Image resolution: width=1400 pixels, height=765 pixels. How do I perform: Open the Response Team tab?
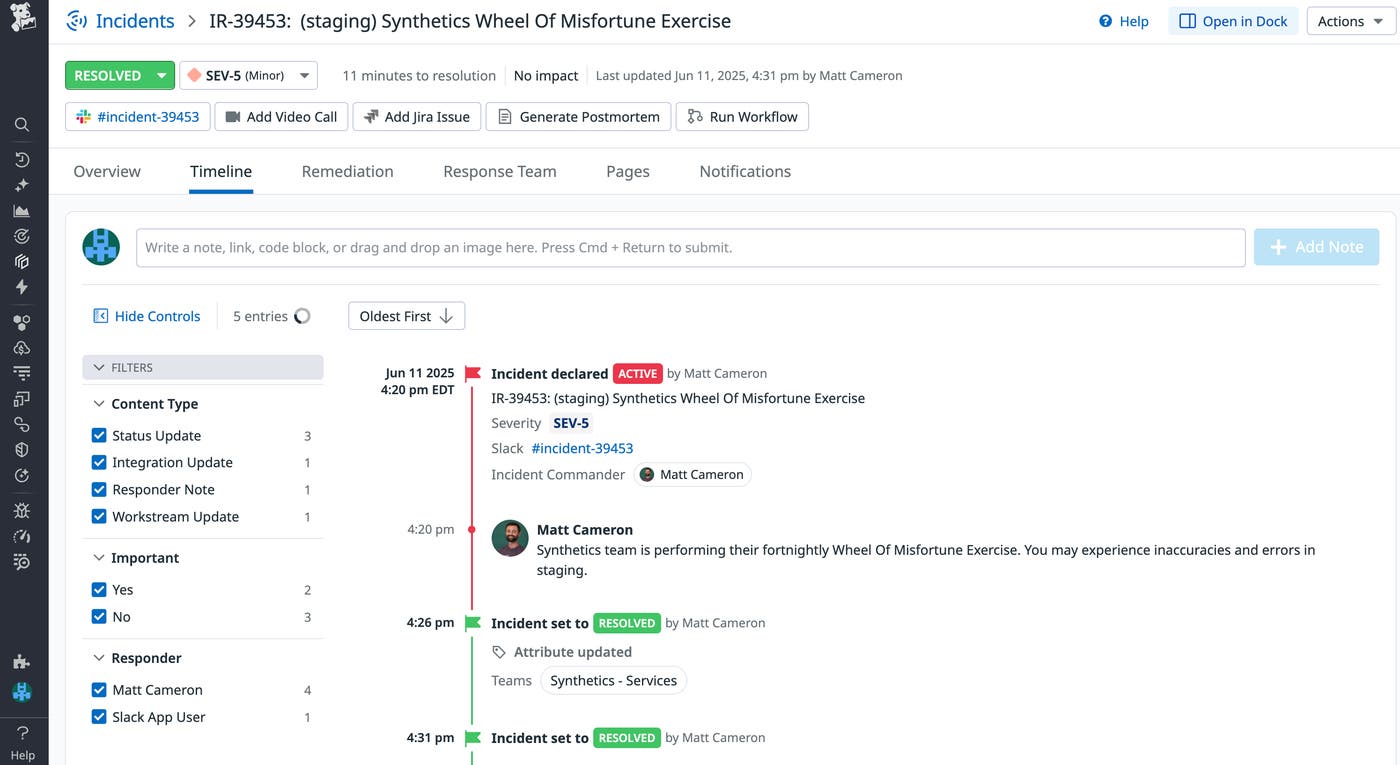(x=499, y=172)
